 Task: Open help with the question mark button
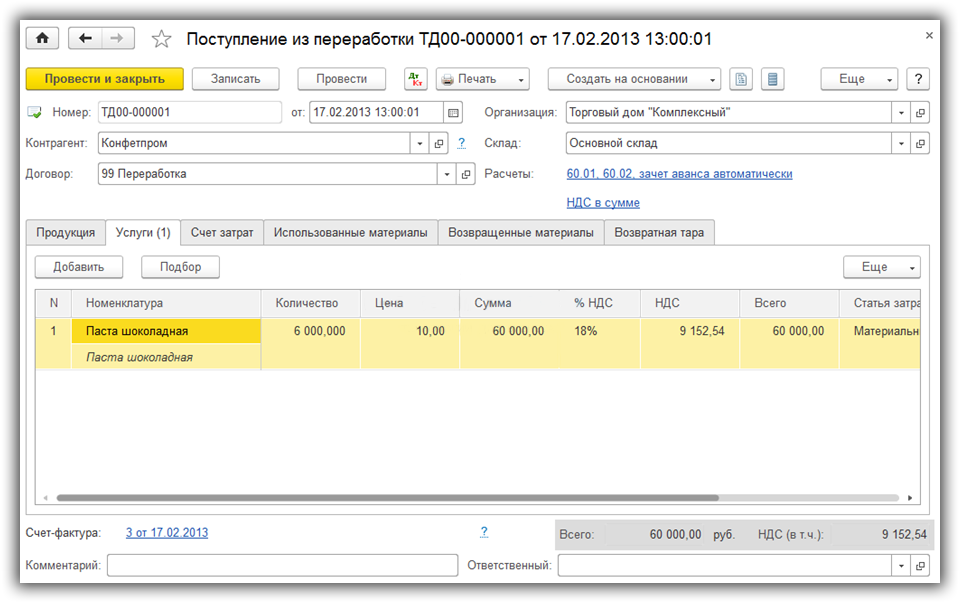coord(918,79)
